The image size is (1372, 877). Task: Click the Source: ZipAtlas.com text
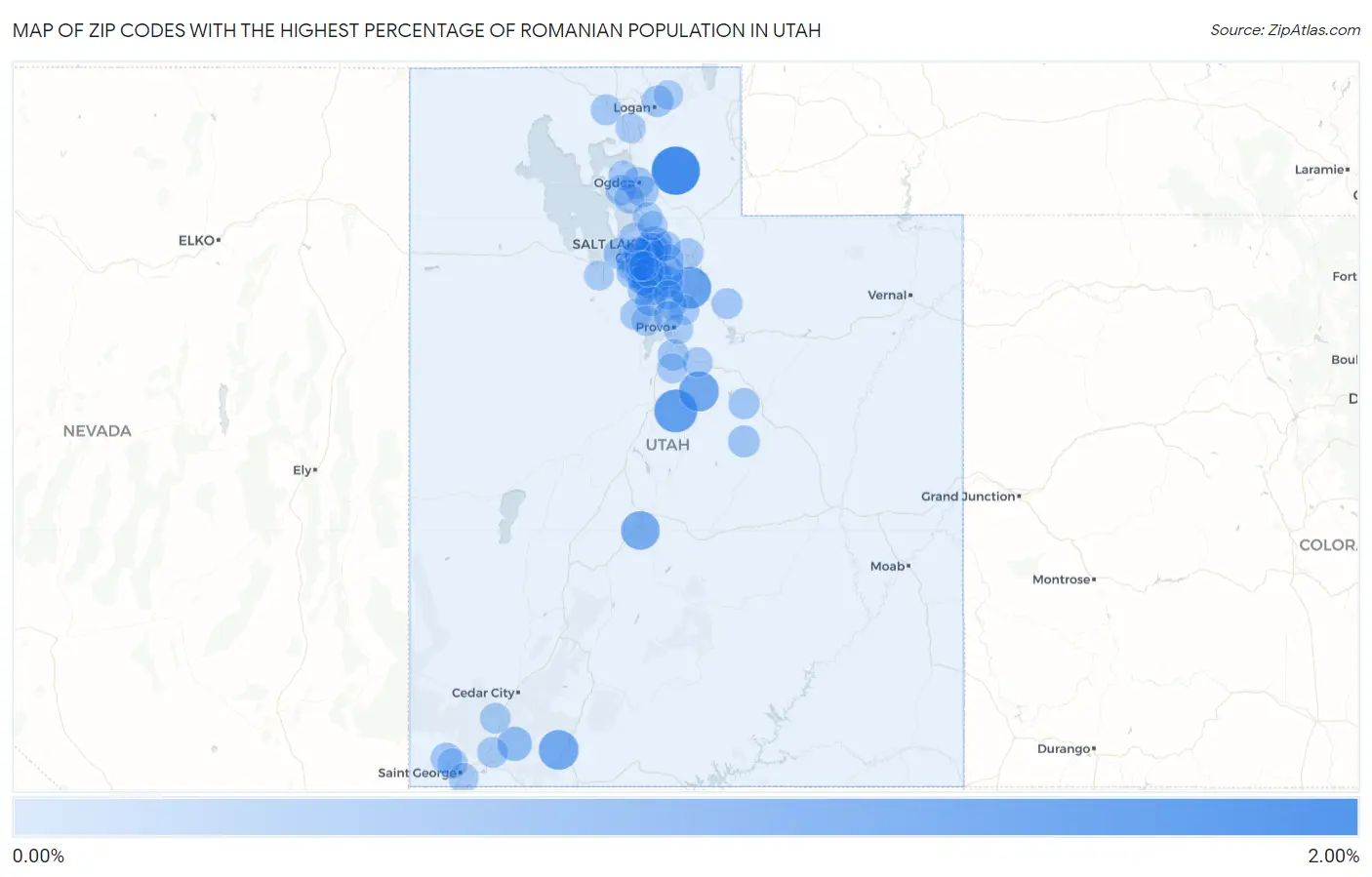point(1285,30)
